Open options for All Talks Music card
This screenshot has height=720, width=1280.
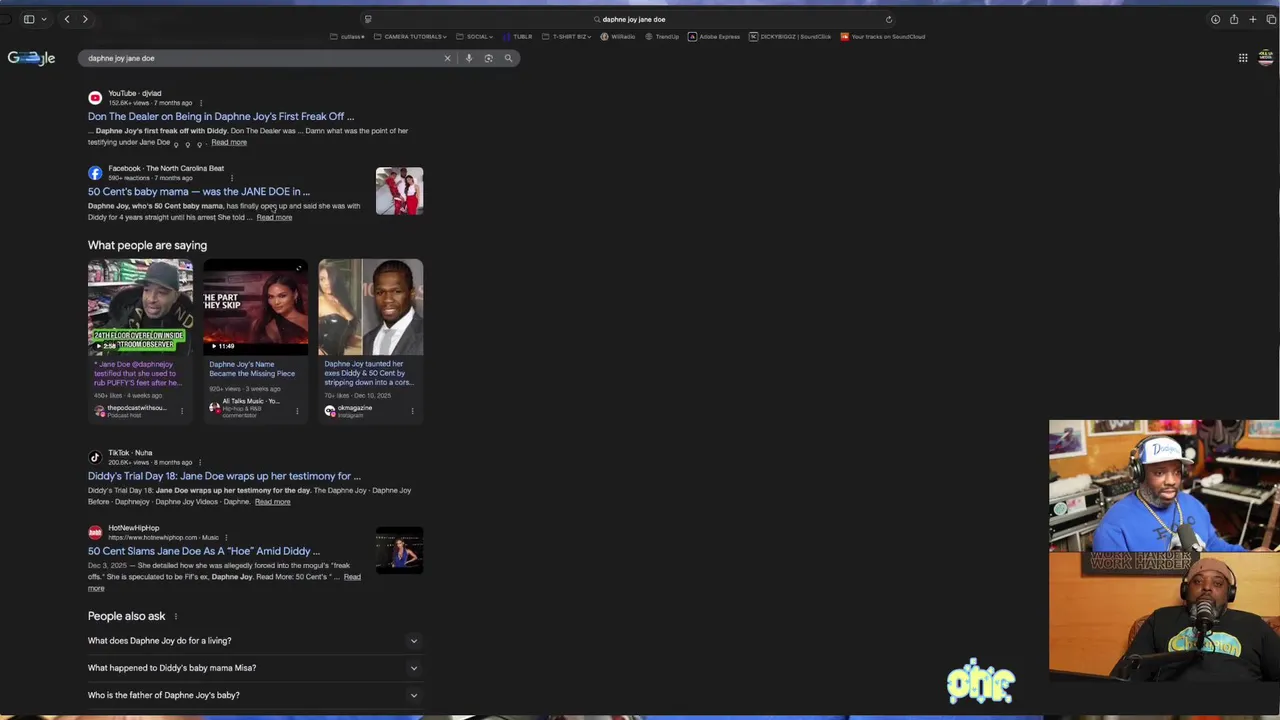click(x=297, y=411)
